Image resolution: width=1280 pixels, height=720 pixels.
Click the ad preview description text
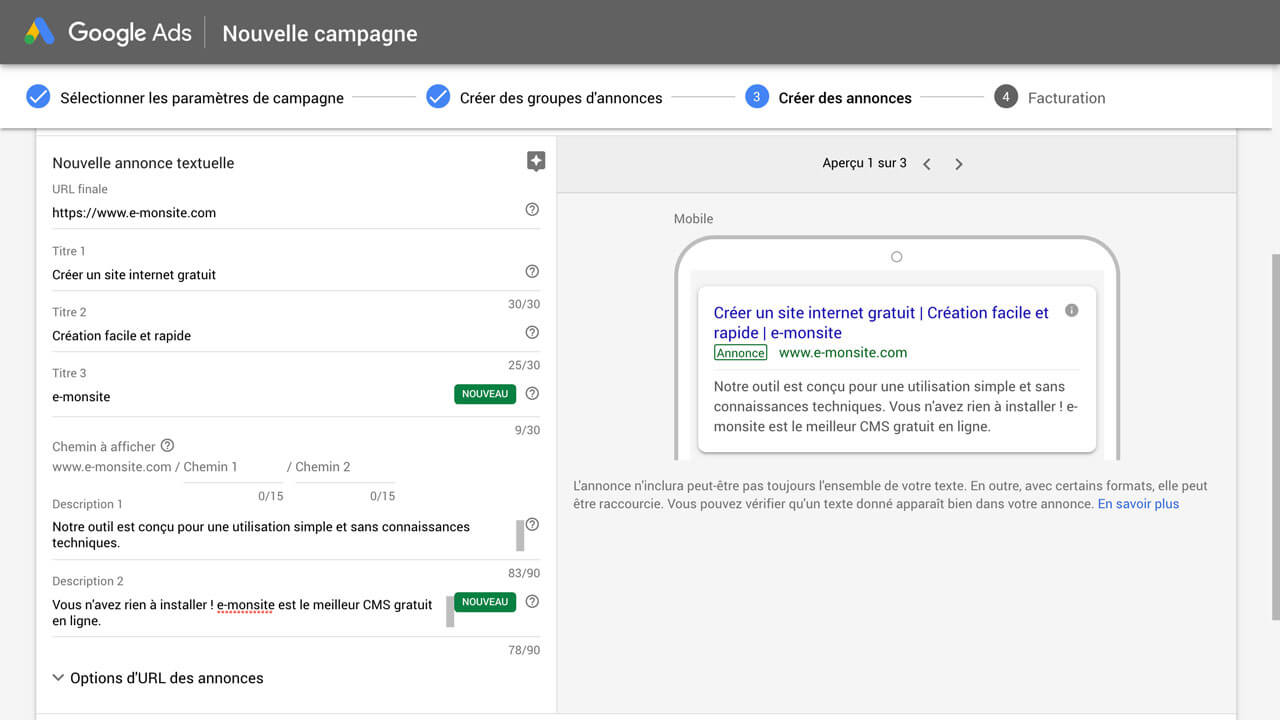coord(895,406)
